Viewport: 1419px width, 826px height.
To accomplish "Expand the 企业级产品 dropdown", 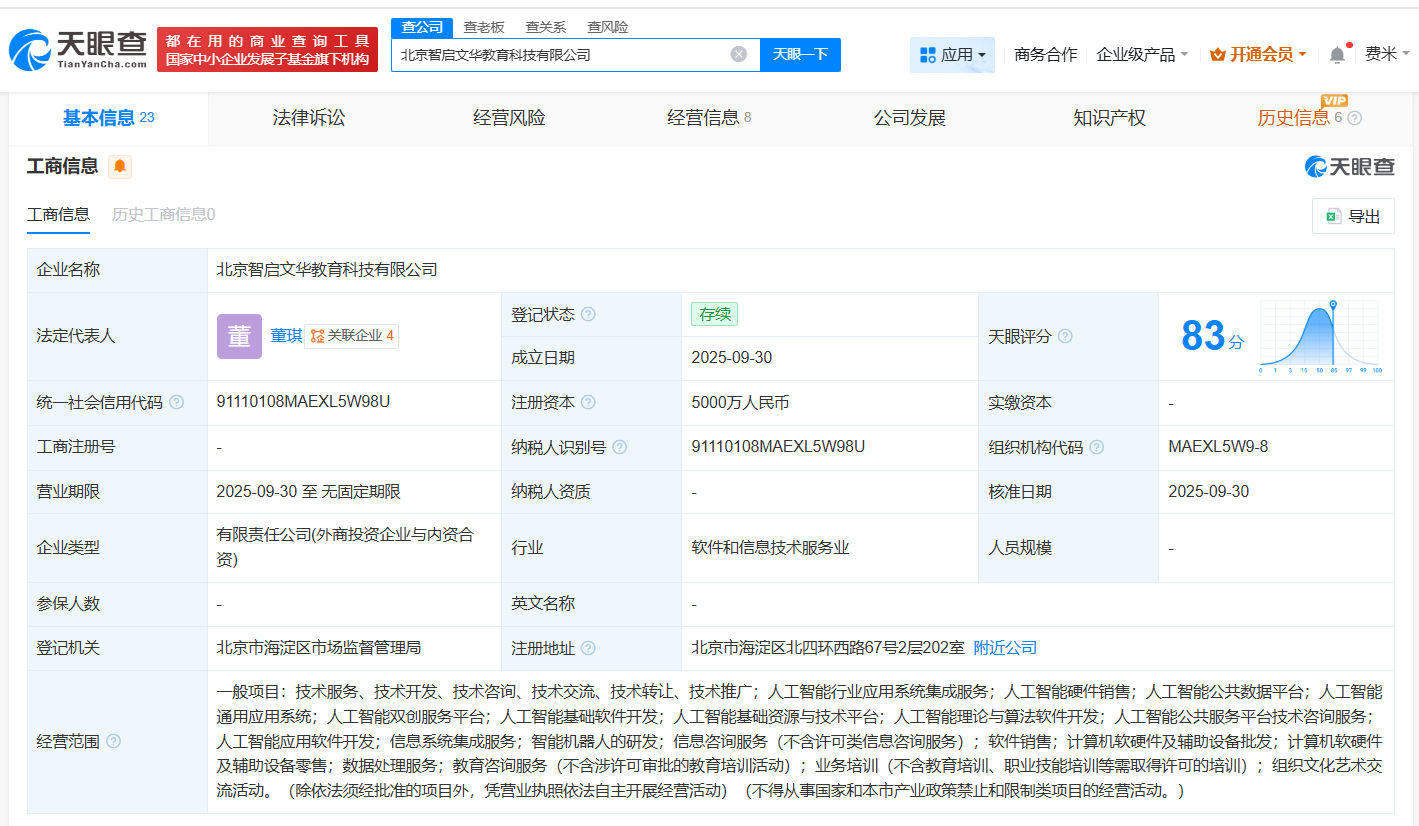I will pos(1144,54).
